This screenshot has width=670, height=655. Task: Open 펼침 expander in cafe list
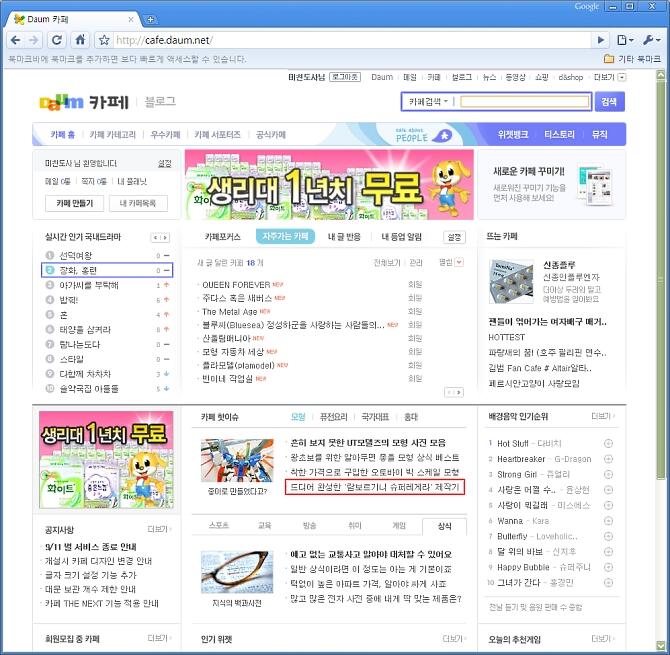point(459,262)
